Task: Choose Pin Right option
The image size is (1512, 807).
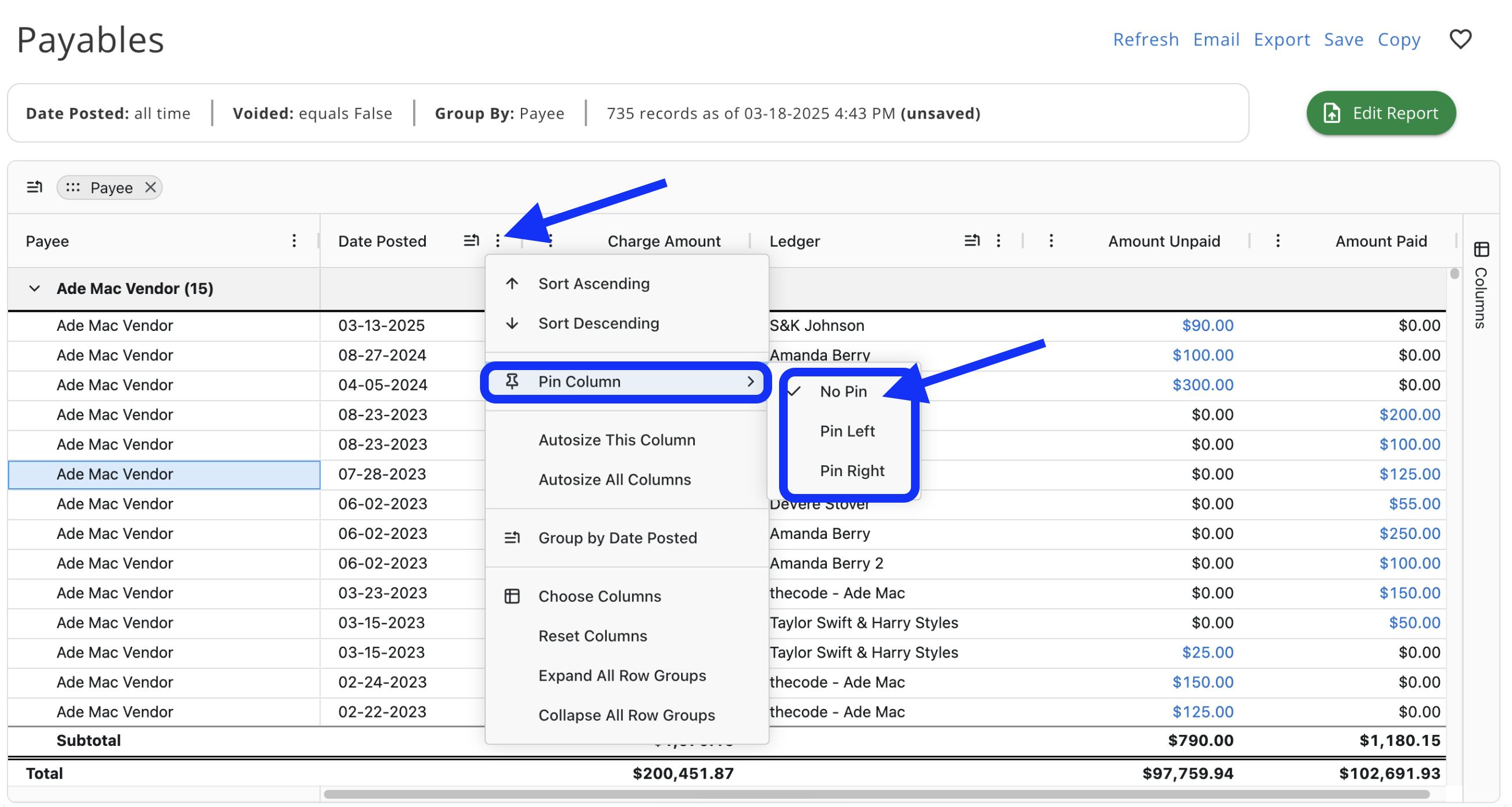Action: click(852, 470)
